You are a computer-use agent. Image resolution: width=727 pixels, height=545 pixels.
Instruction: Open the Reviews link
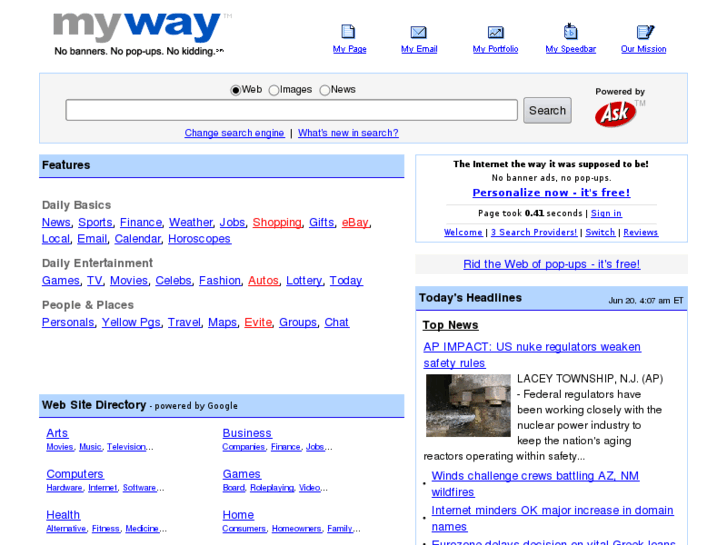click(x=640, y=232)
